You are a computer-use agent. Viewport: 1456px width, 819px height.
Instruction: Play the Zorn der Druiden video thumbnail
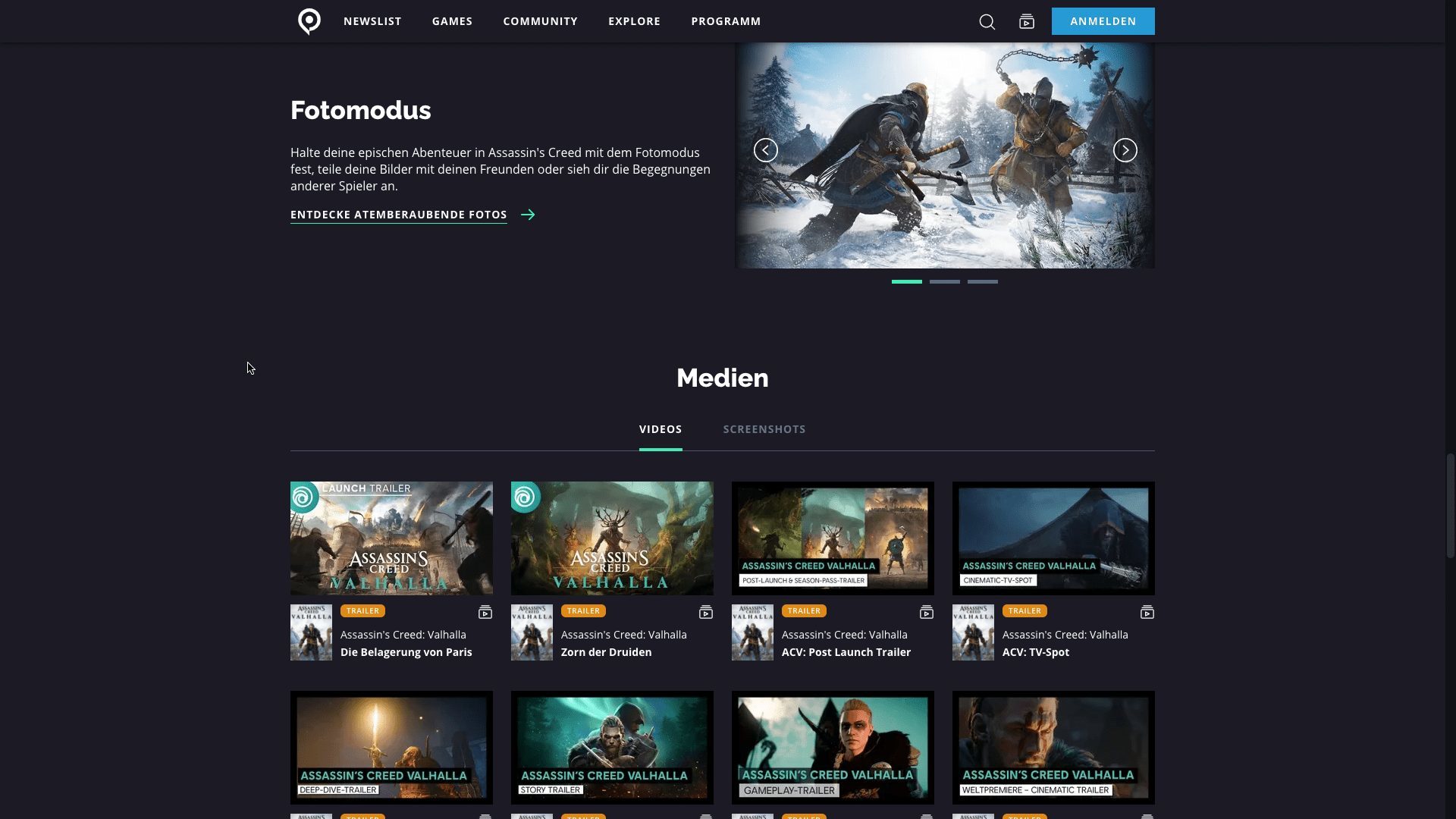click(612, 538)
